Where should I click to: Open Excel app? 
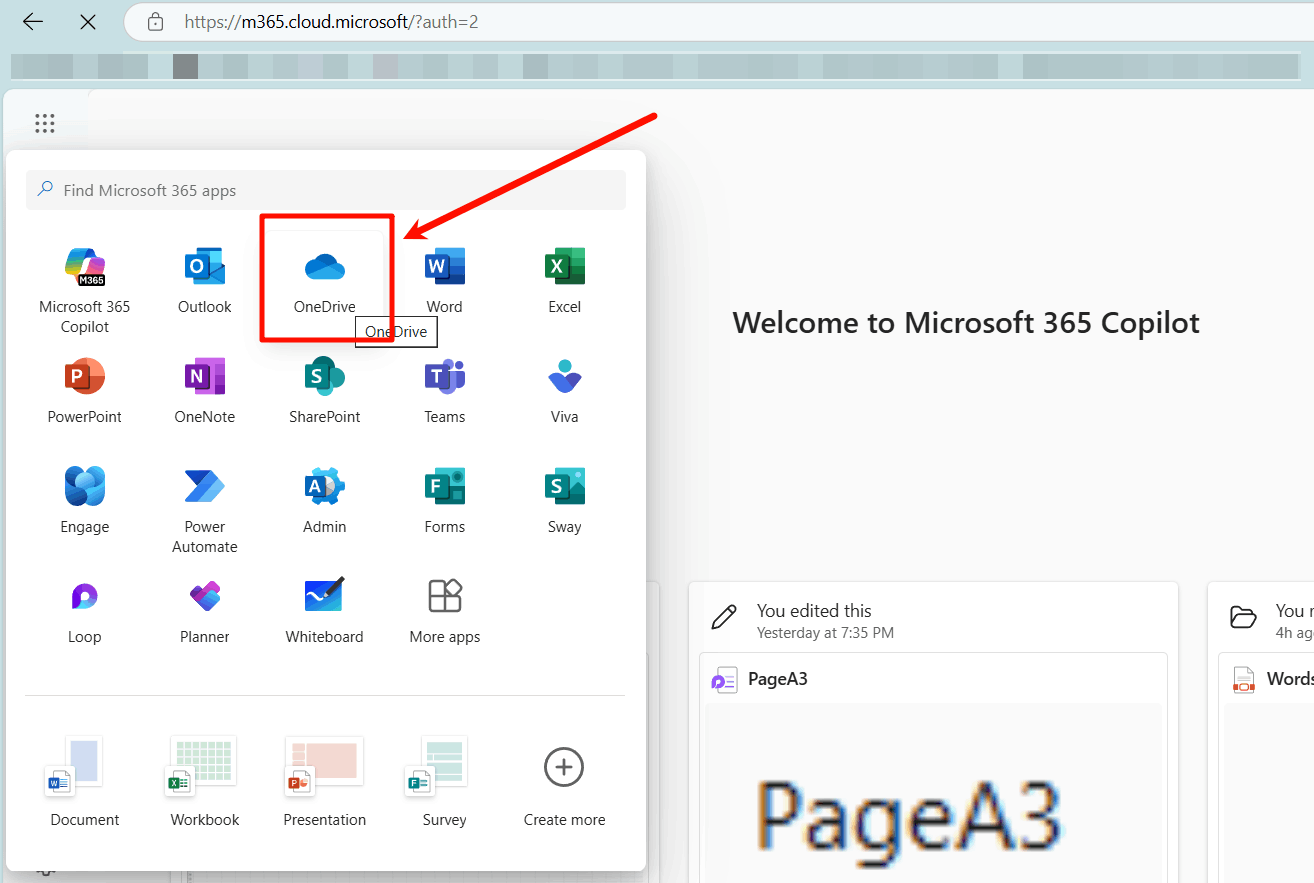point(565,279)
